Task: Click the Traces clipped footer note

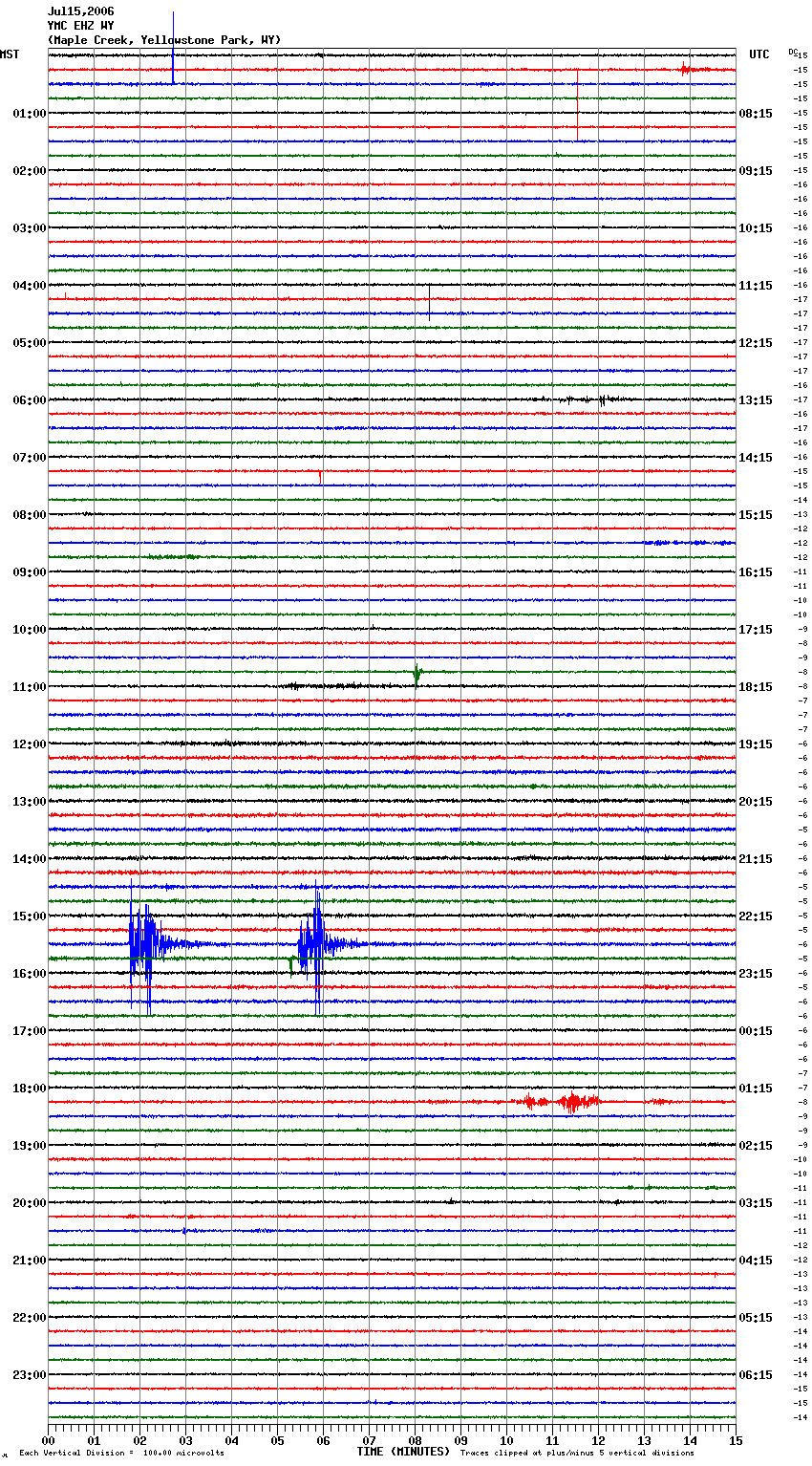Action: pos(577,1453)
